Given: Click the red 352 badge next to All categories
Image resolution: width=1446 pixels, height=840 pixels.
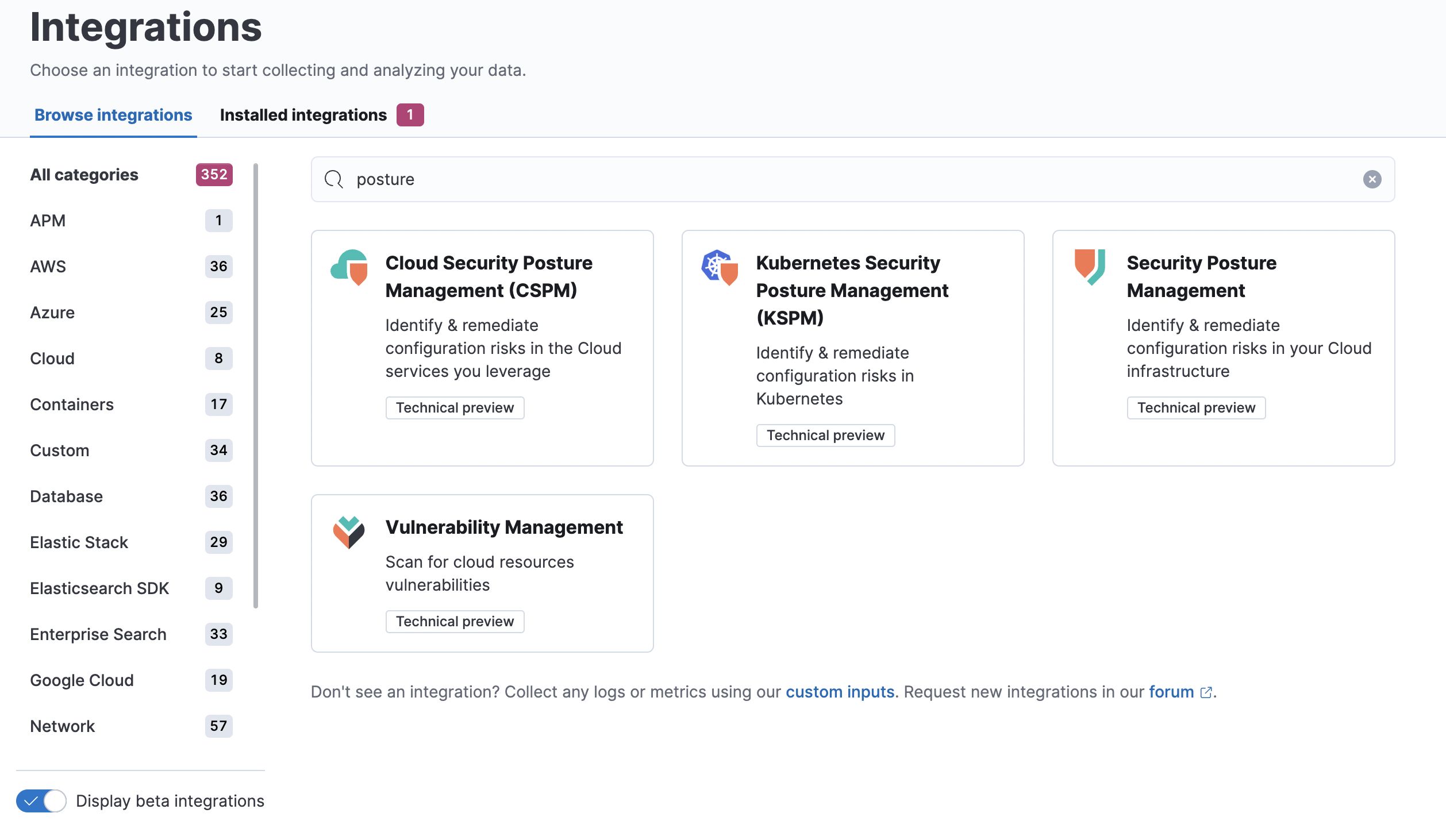Looking at the screenshot, I should [x=214, y=174].
